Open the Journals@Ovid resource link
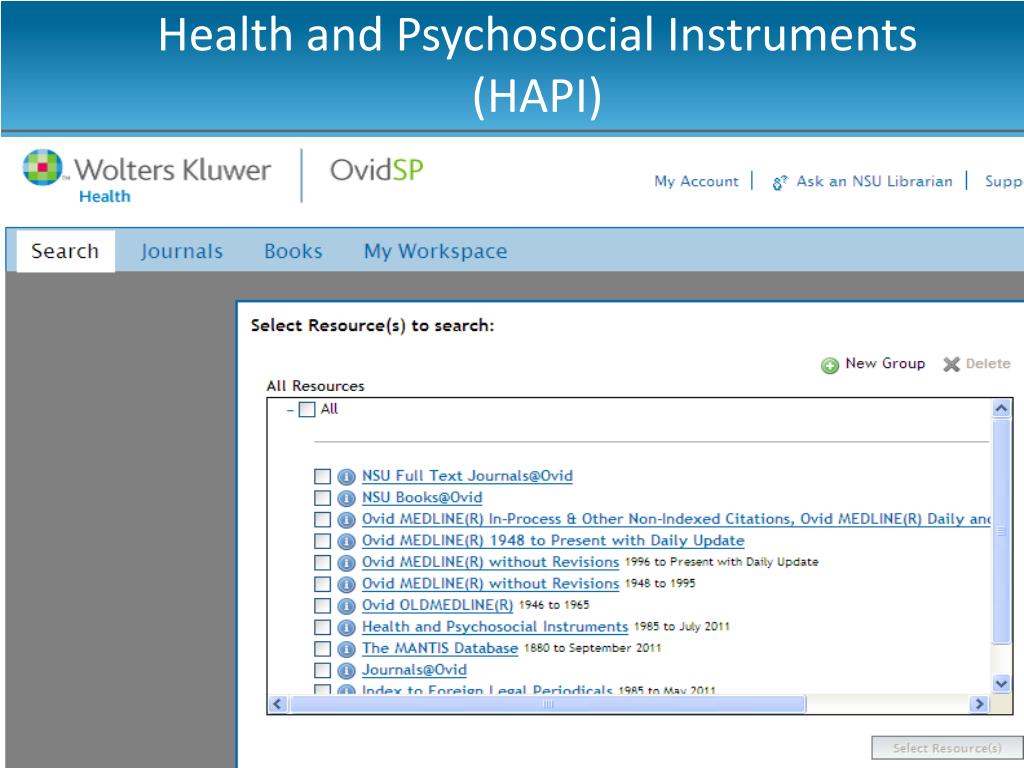This screenshot has height=768, width=1024. click(415, 670)
